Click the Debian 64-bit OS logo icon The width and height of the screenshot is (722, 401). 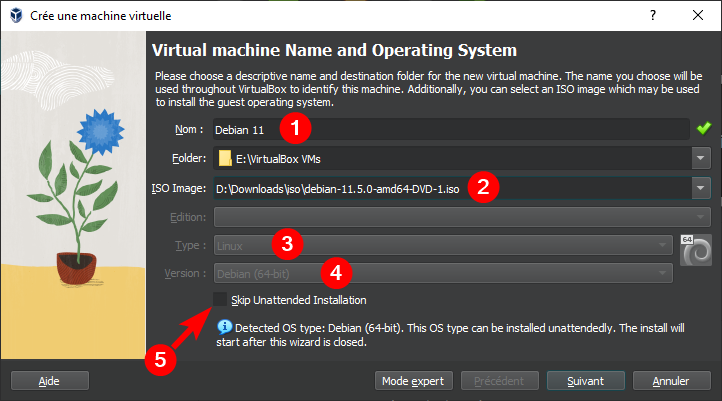pos(696,250)
